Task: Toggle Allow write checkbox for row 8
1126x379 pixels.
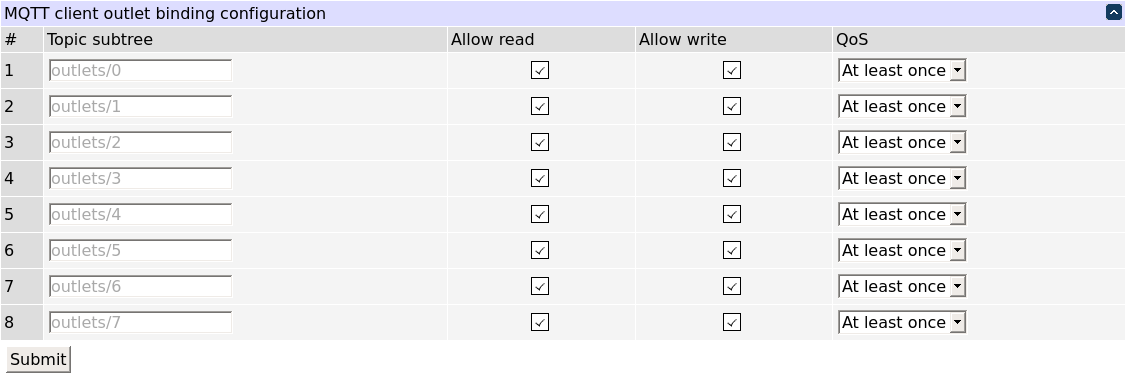Action: (x=732, y=322)
